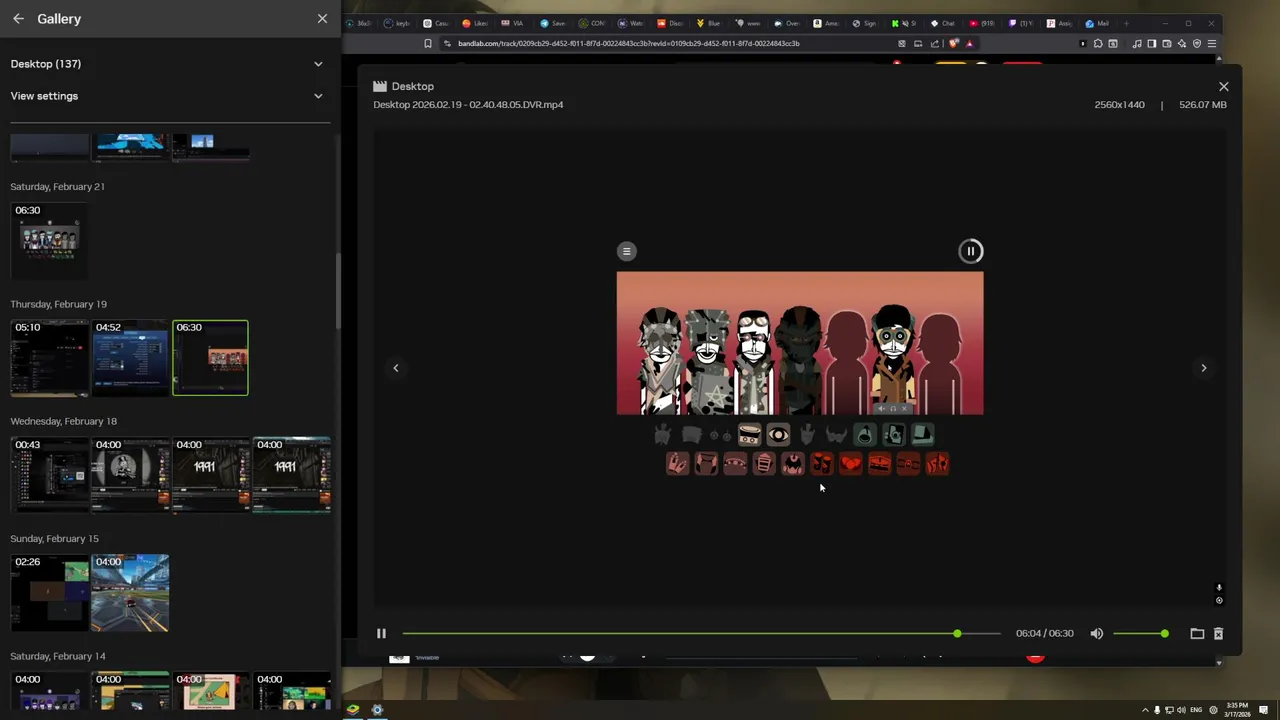The height and width of the screenshot is (720, 1280).
Task: Click the video seek progress bar
Action: (701, 633)
